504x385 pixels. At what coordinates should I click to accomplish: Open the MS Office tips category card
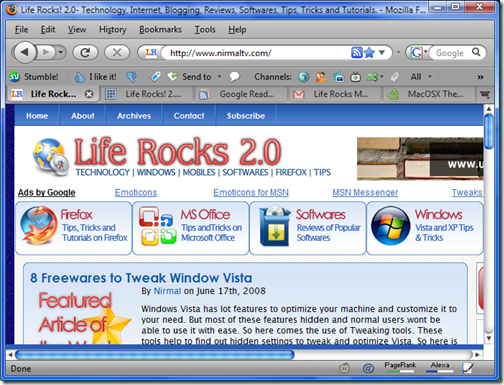pos(191,228)
